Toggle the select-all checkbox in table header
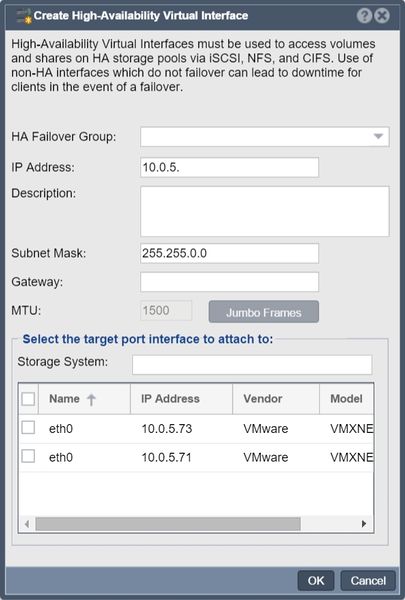The image size is (405, 600). coord(28,398)
